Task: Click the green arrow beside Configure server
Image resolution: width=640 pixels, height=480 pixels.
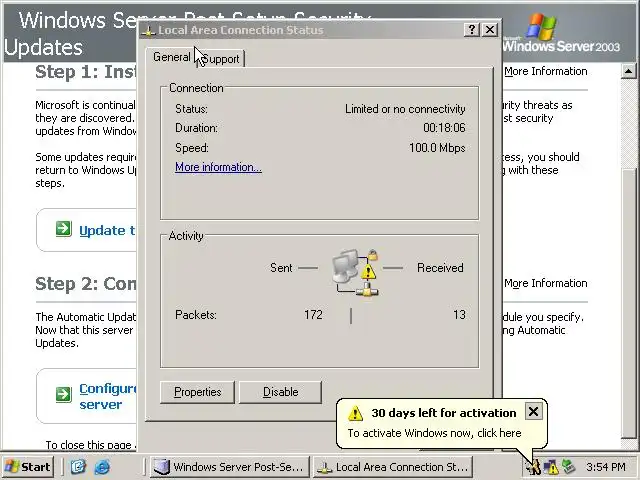Action: pos(64,394)
